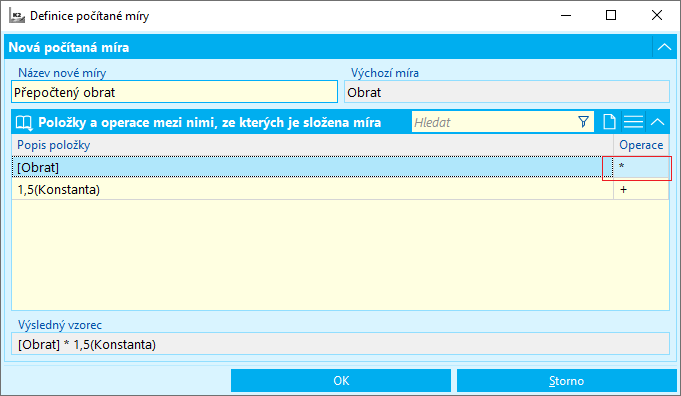This screenshot has width=681, height=396.
Task: Click the + operation cell of Konstanta
Action: pos(641,189)
